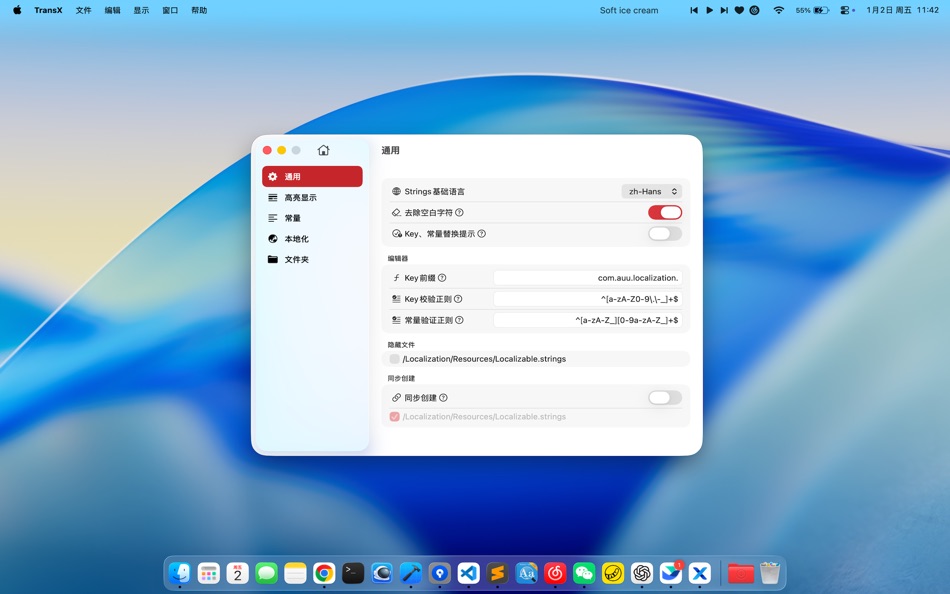Open the zh-Hans language dropdown

[x=652, y=191]
